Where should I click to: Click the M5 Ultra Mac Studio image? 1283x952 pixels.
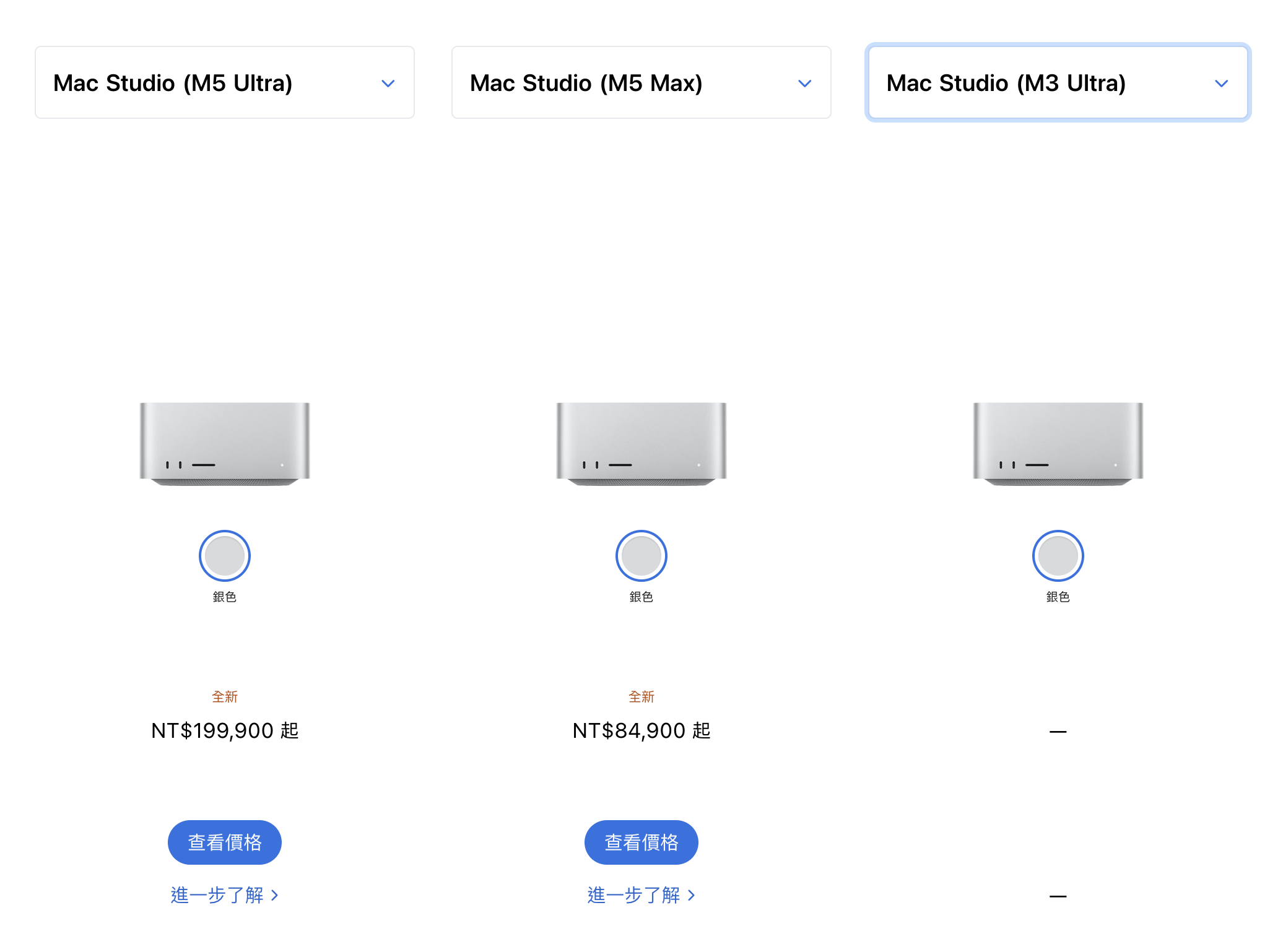(225, 444)
